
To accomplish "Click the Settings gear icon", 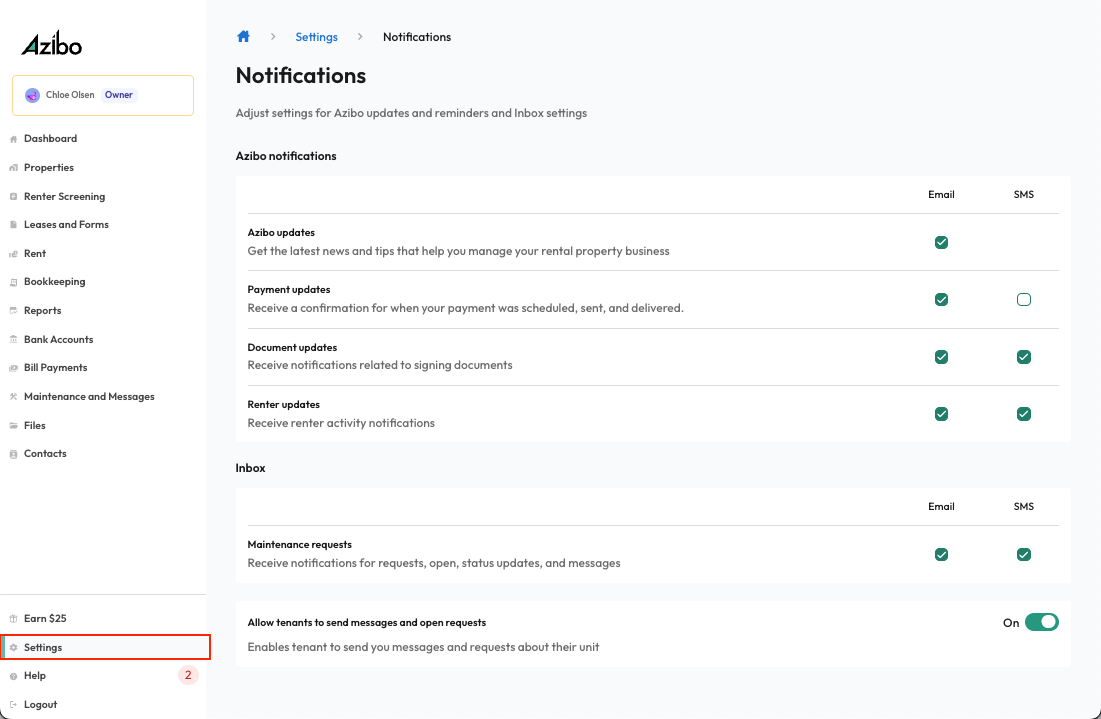I will coord(13,647).
